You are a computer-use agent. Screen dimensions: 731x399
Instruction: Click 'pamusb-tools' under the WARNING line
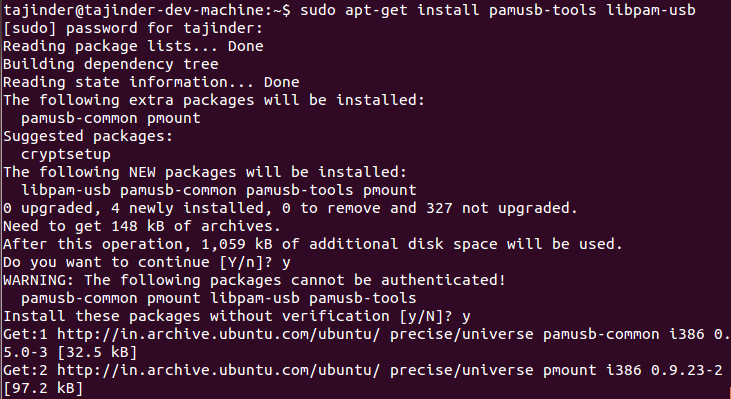(363, 298)
